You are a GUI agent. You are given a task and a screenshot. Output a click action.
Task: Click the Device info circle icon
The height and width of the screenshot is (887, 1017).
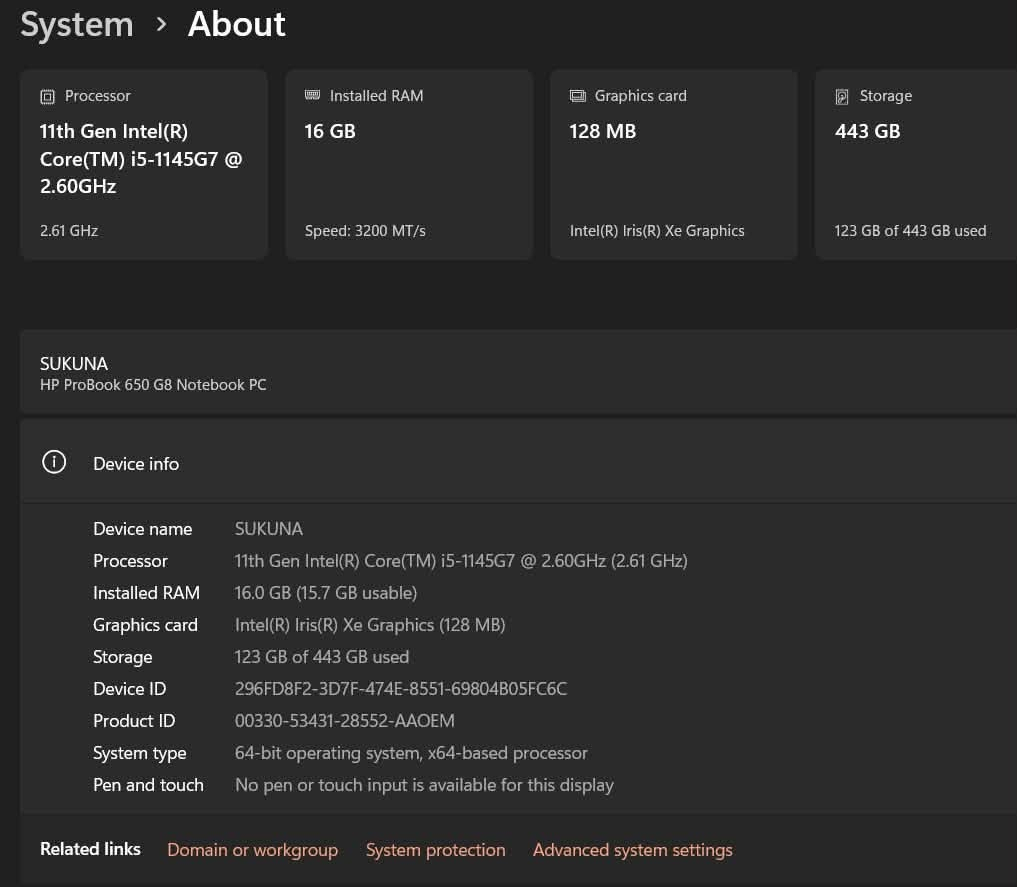54,462
